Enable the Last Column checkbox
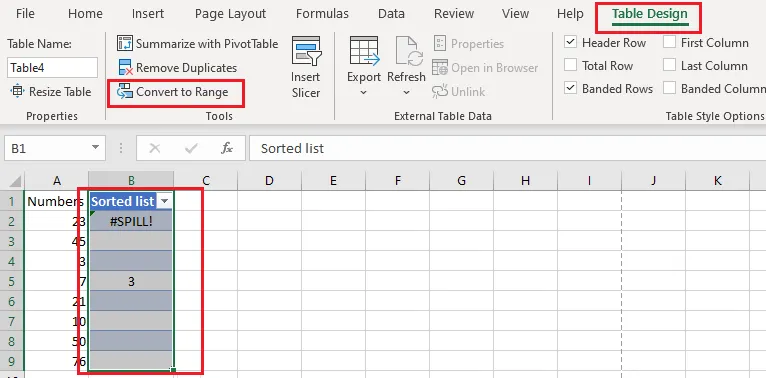 [669, 65]
